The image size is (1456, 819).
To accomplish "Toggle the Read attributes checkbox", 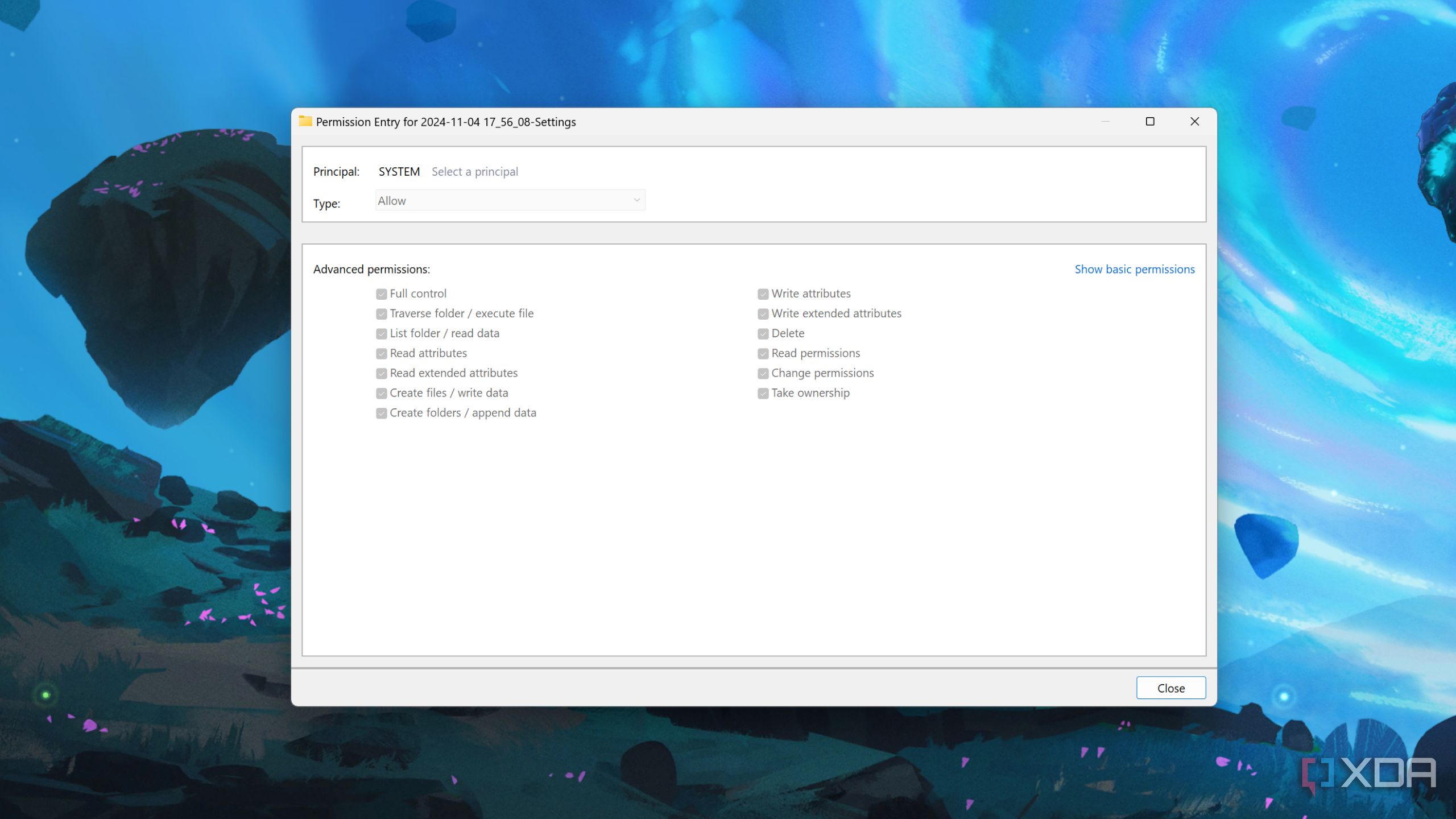I will (x=381, y=354).
